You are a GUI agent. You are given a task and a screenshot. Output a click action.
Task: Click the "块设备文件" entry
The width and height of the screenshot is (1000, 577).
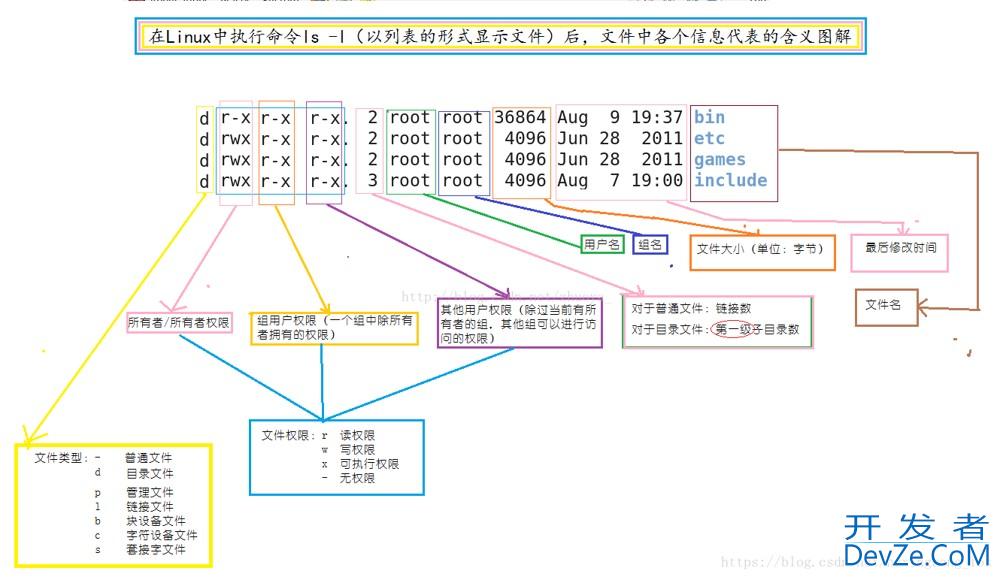156,521
